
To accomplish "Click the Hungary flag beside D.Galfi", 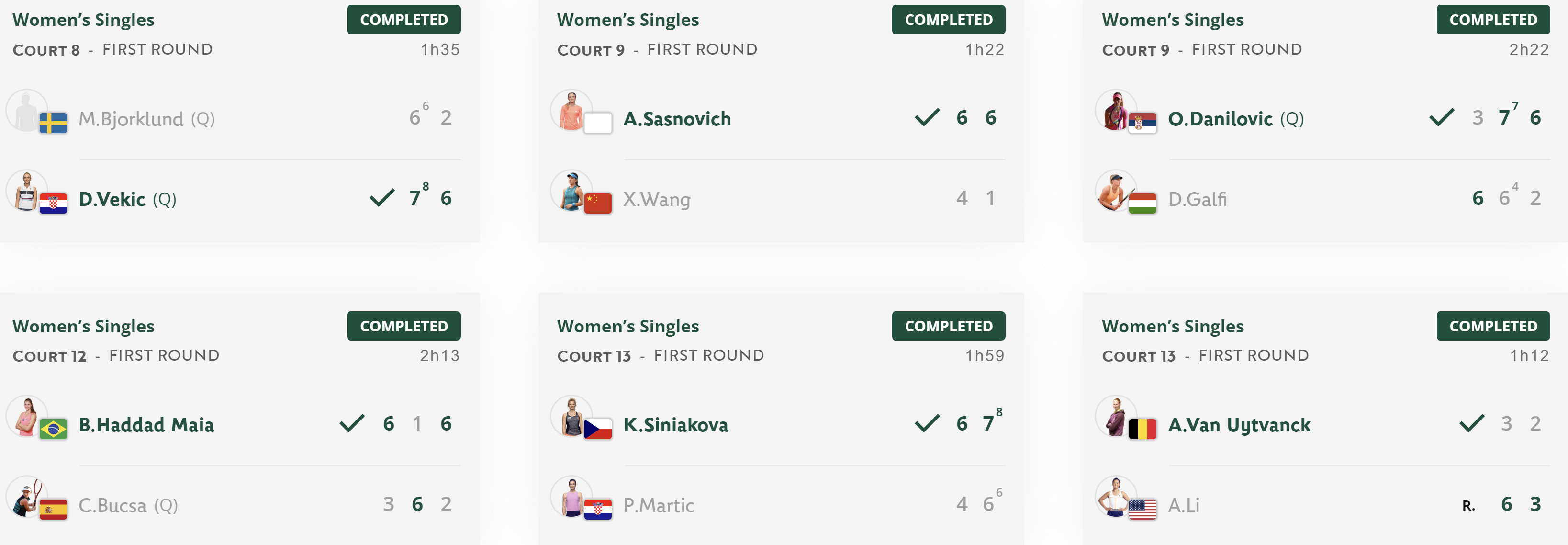I will point(1142,204).
